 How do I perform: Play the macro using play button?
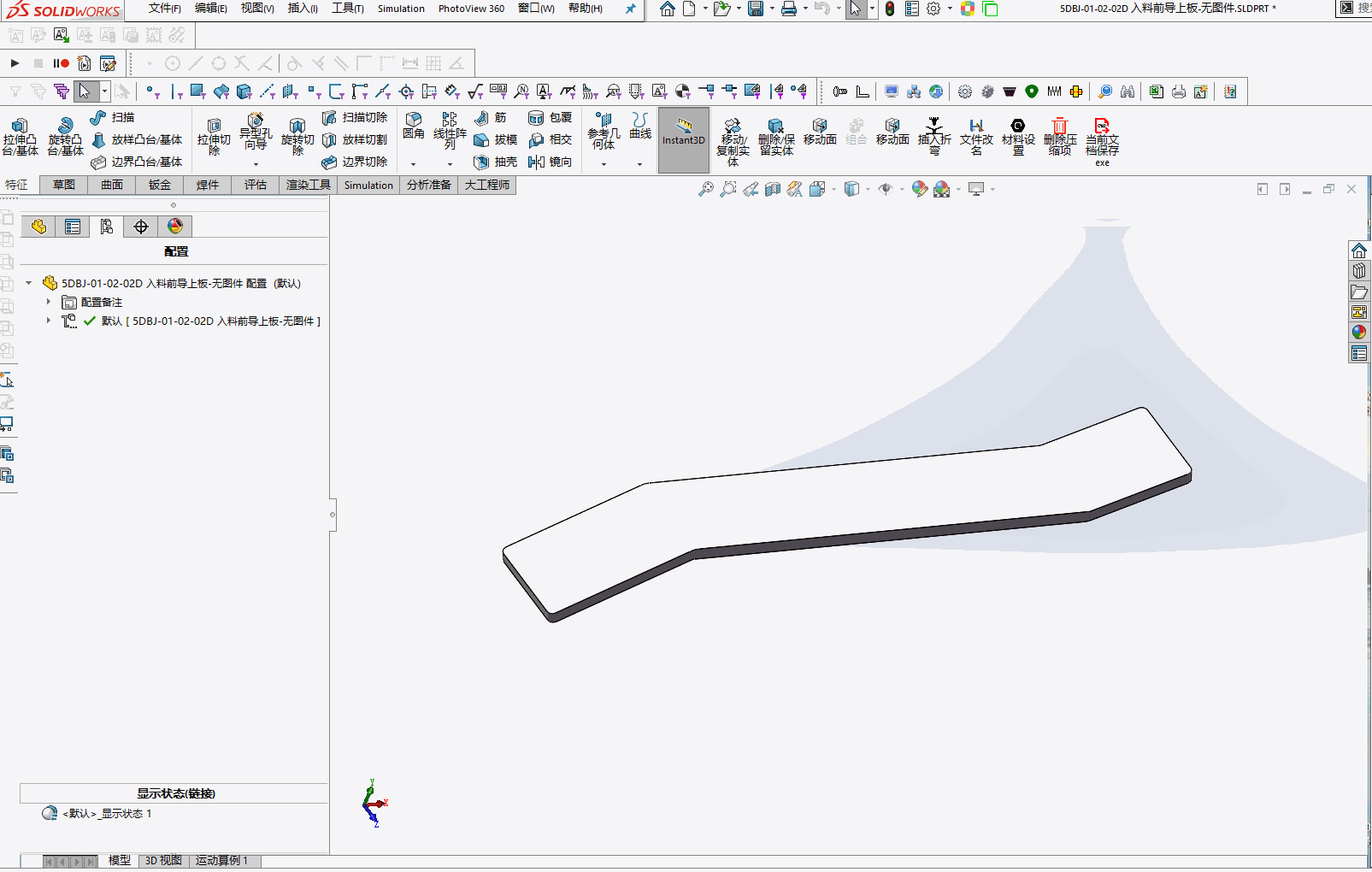(x=15, y=63)
